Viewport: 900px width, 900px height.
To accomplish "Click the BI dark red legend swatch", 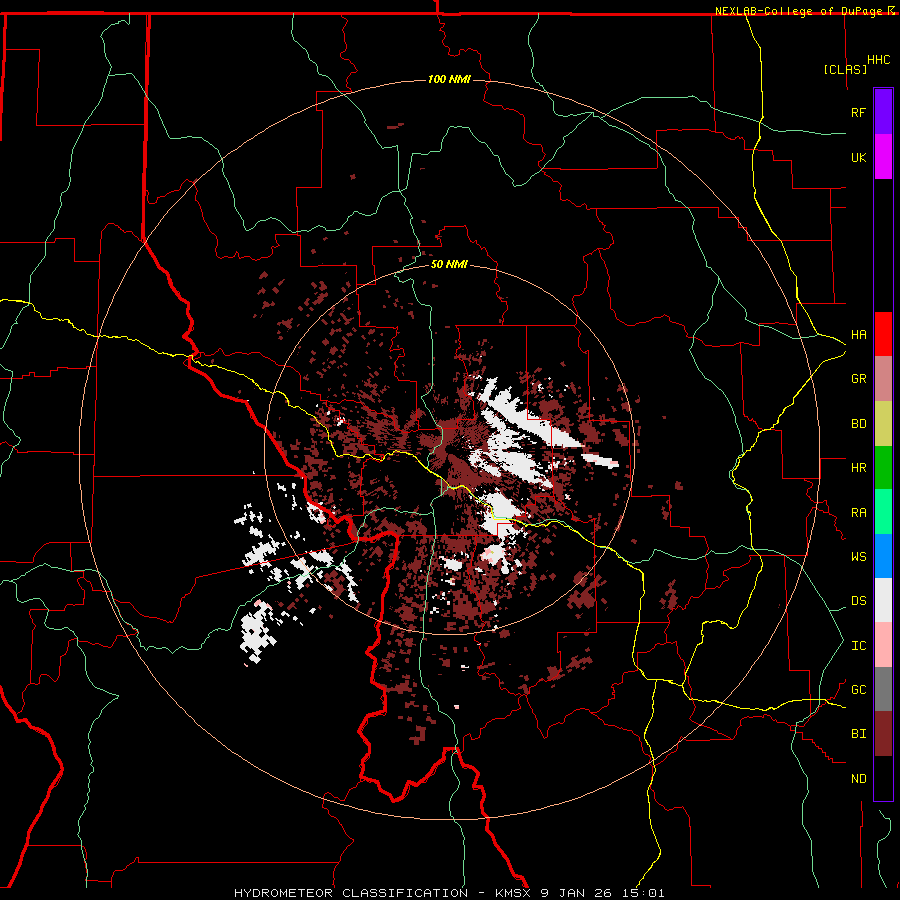I will [x=883, y=734].
